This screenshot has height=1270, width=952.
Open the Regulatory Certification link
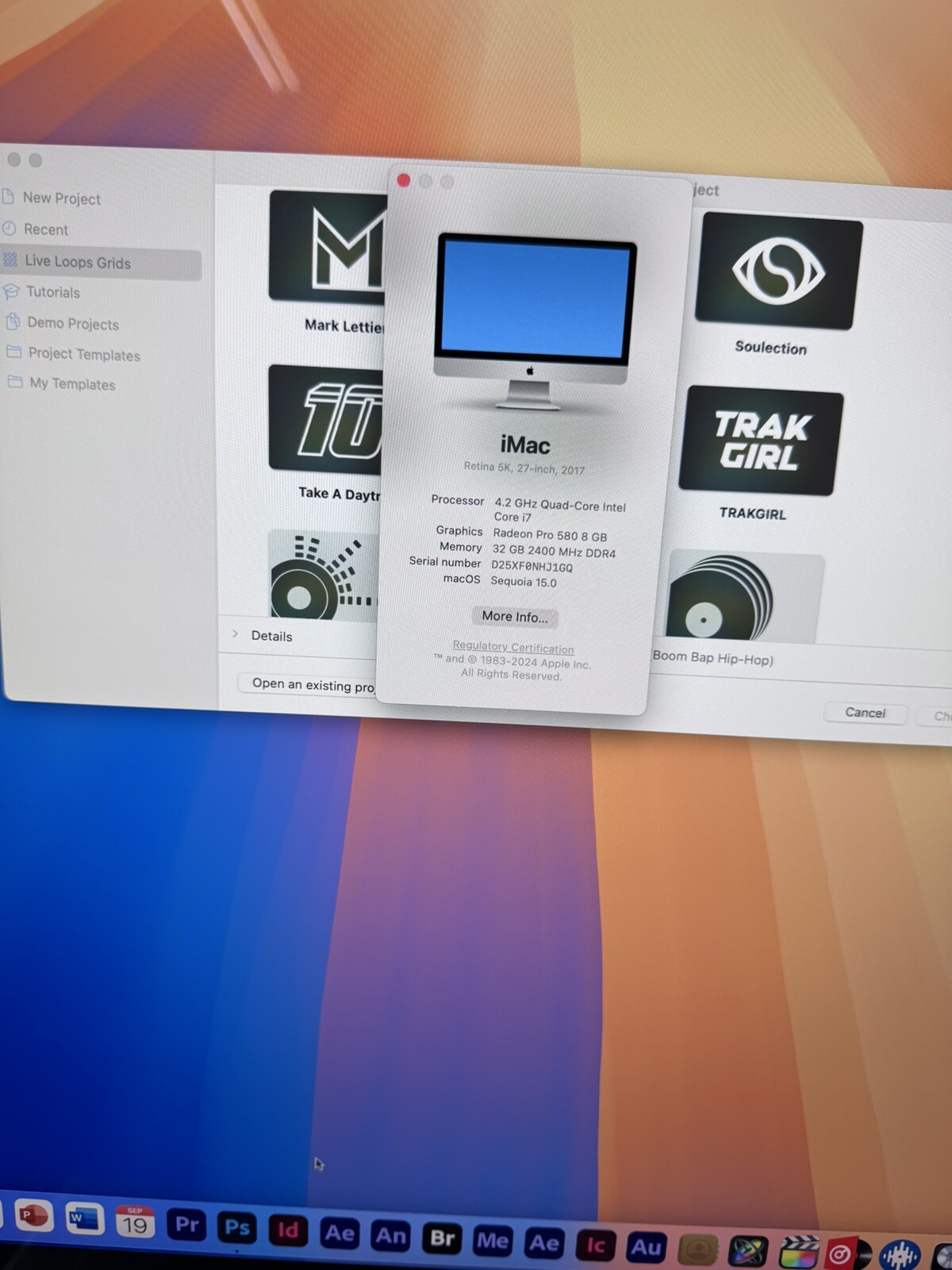click(x=513, y=647)
